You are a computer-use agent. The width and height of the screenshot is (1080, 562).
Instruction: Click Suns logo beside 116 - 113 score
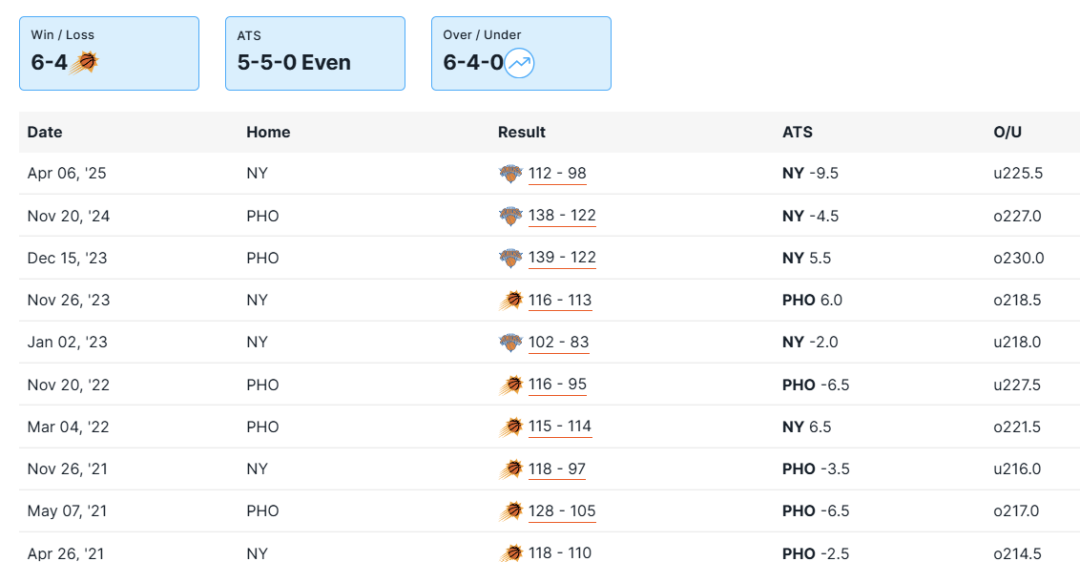510,300
